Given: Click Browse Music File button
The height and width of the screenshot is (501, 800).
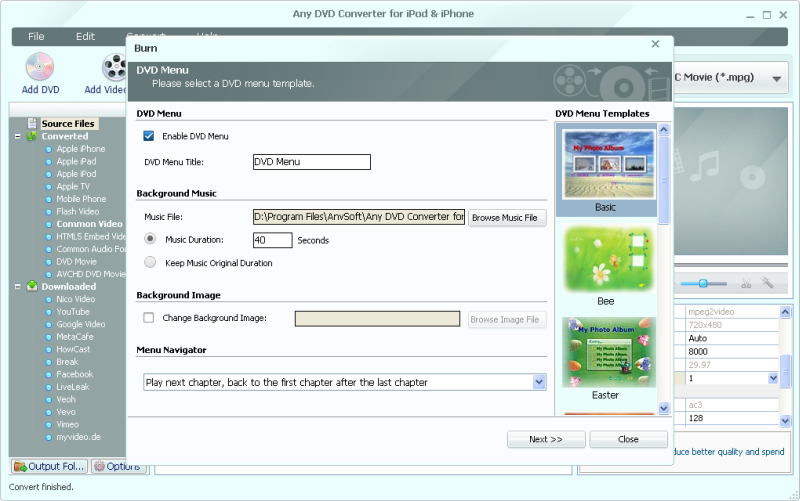Looking at the screenshot, I should (x=507, y=218).
